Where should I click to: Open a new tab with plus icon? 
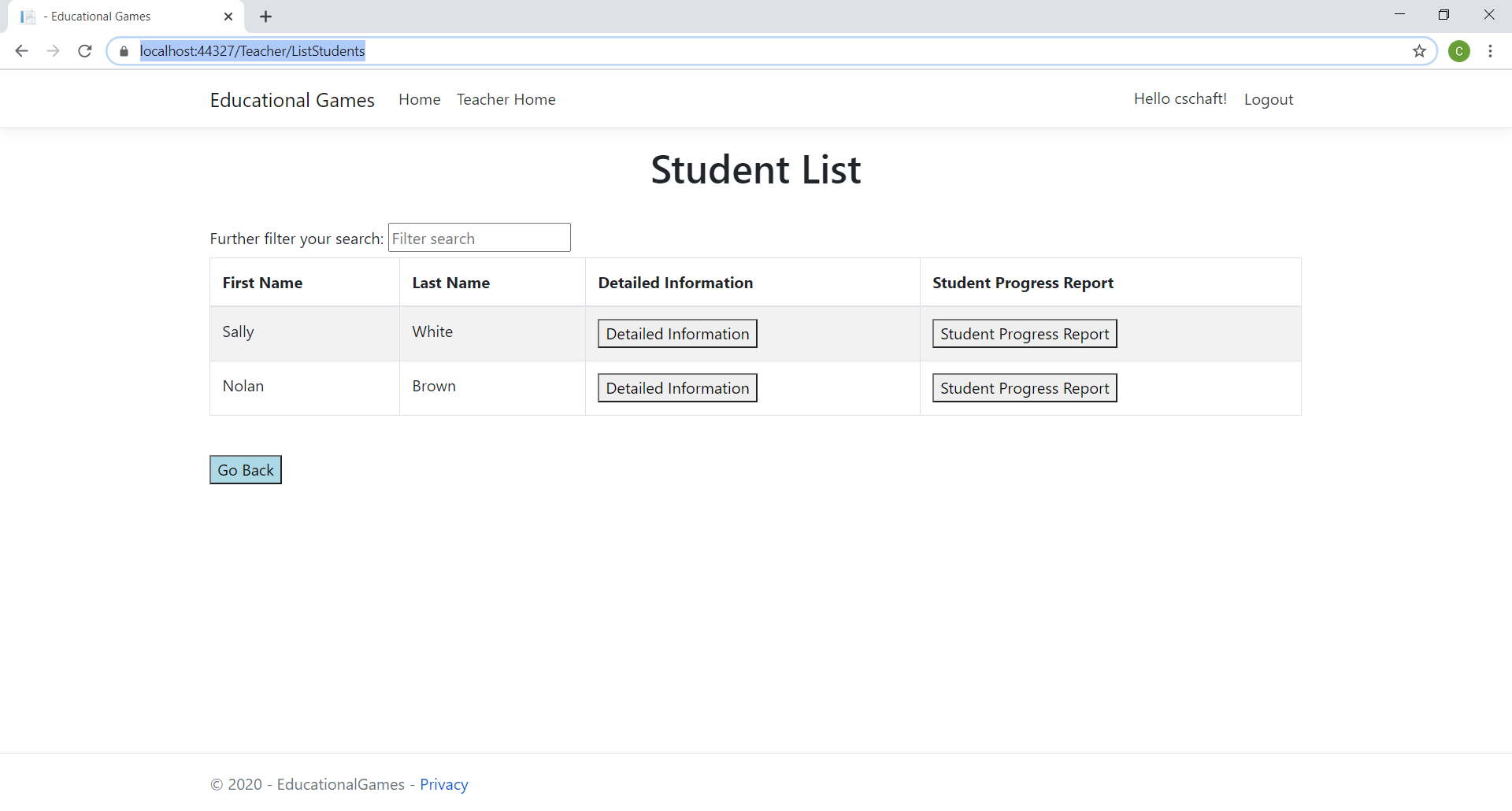(266, 17)
